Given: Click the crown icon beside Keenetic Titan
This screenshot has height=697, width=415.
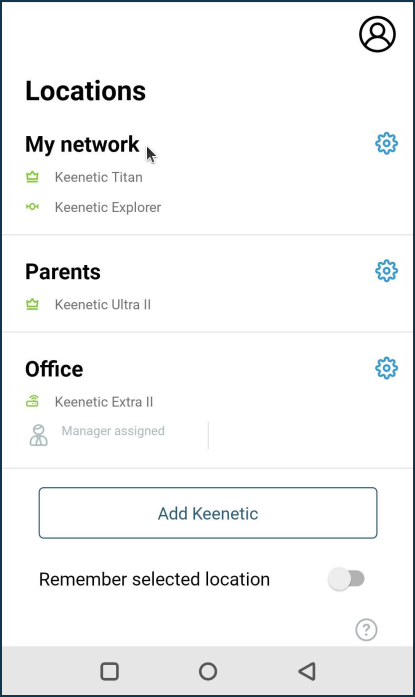Looking at the screenshot, I should (x=32, y=177).
